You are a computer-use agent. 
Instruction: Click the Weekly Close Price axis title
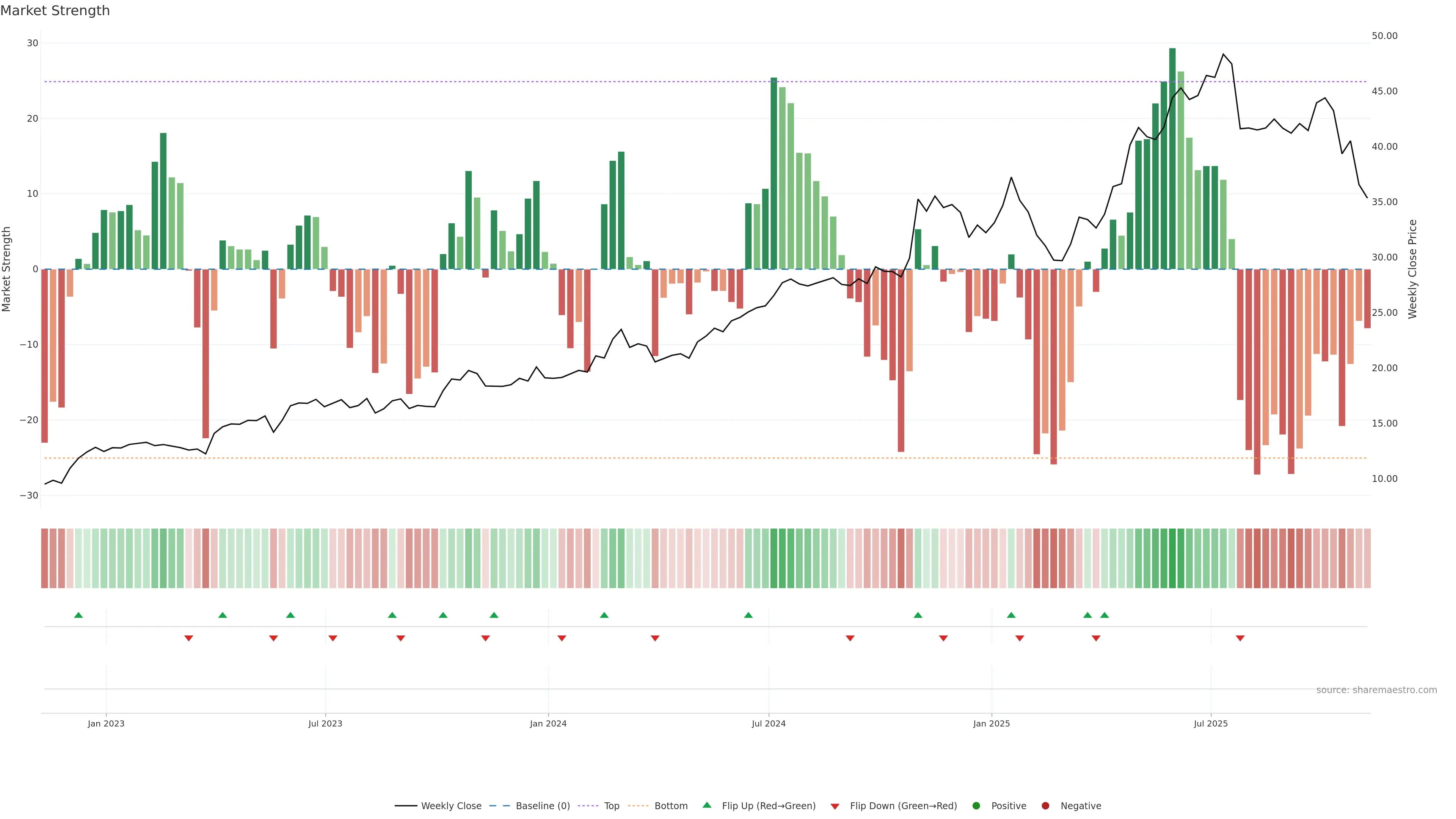click(x=1412, y=269)
